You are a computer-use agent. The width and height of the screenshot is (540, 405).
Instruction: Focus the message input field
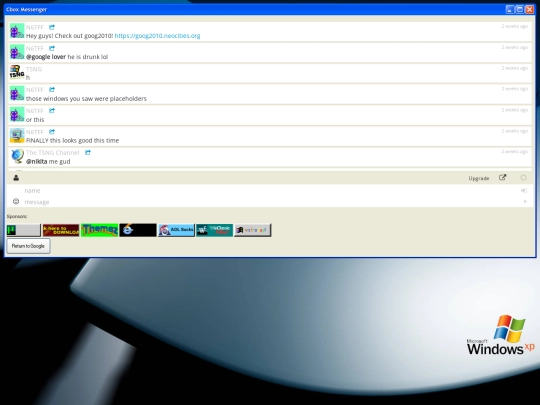[271, 202]
